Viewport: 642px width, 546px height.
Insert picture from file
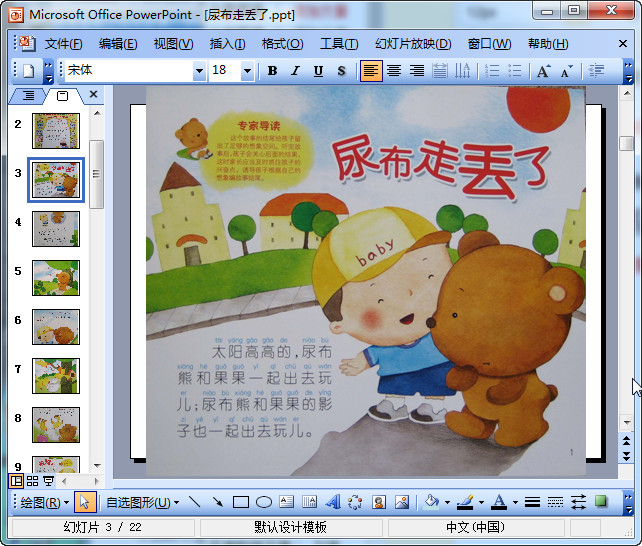pos(402,502)
